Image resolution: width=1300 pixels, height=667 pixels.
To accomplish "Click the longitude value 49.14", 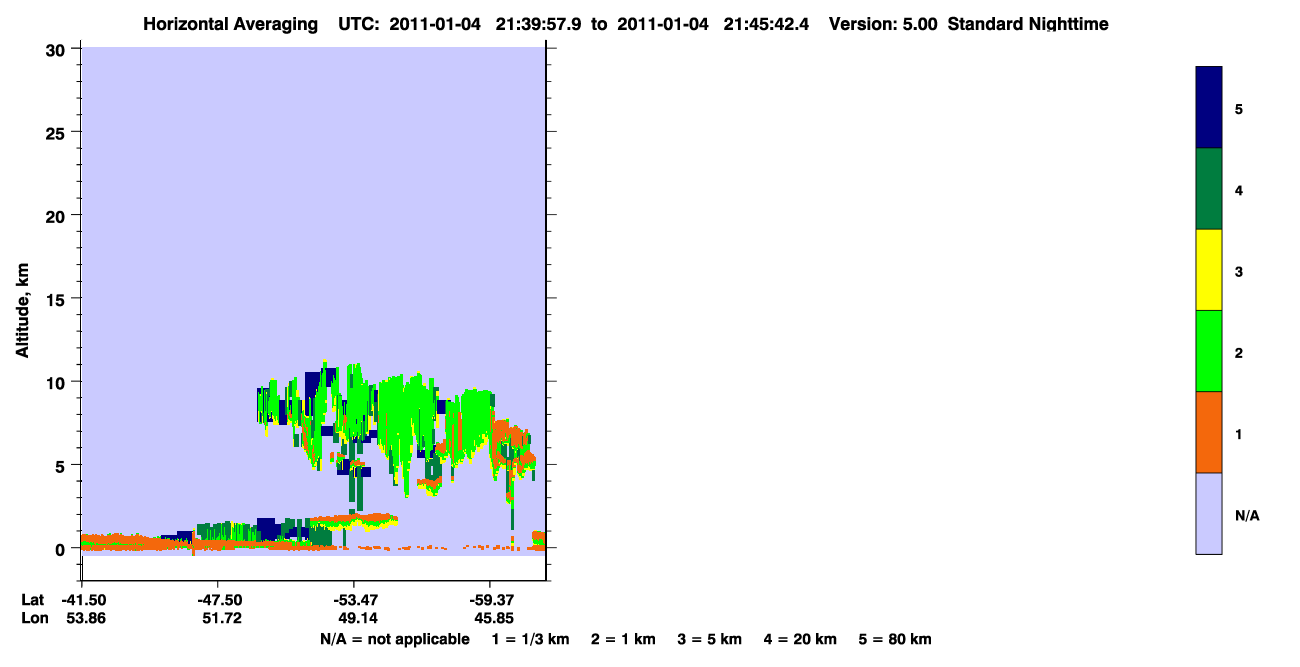I will pos(356,618).
